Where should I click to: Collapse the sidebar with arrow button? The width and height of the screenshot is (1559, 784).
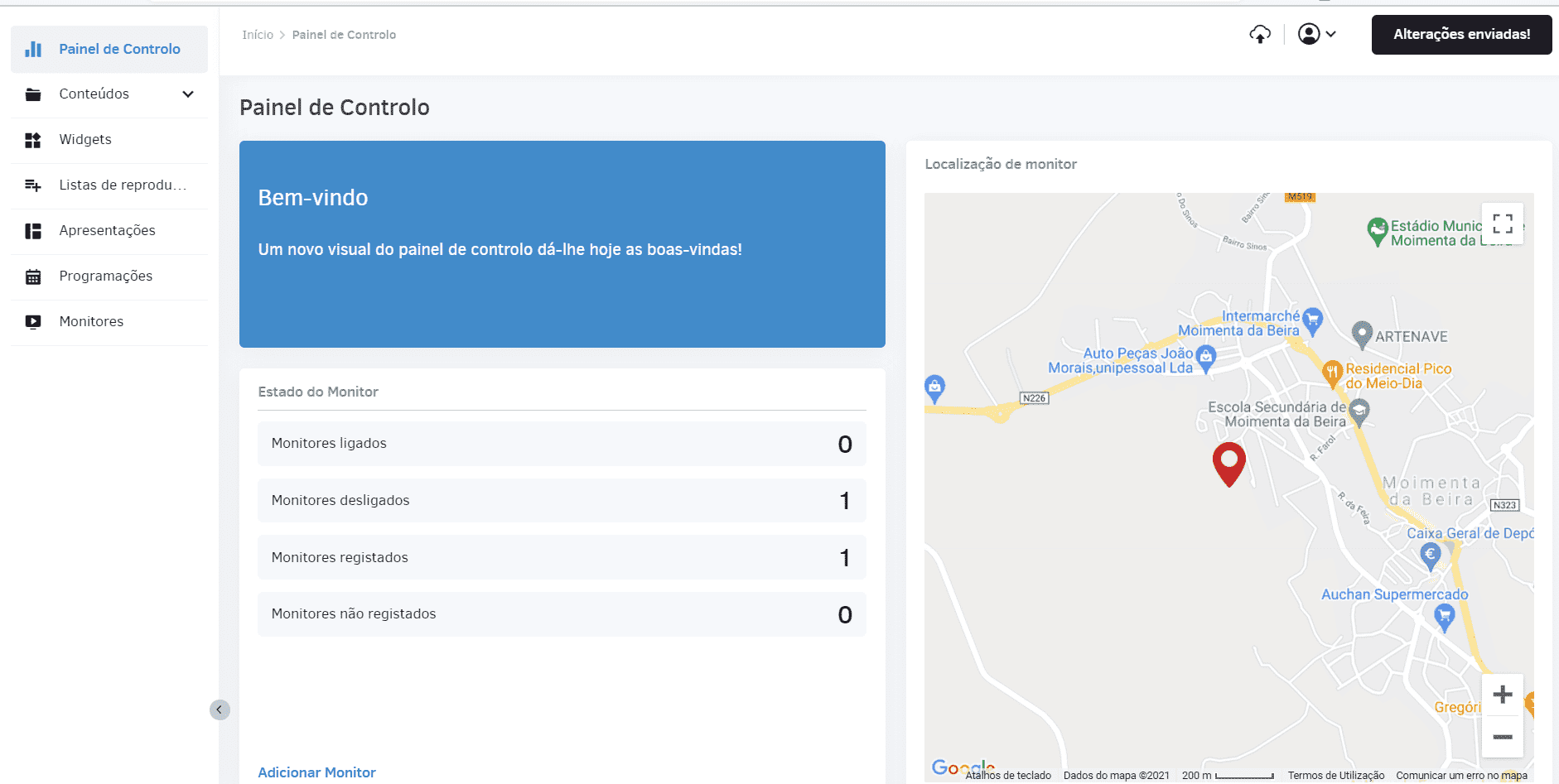(220, 709)
